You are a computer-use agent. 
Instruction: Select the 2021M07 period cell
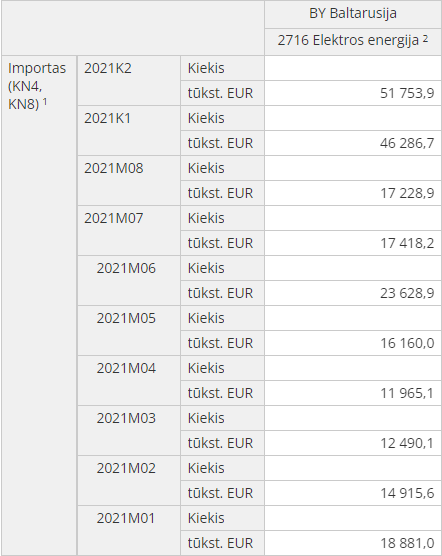[x=129, y=230]
